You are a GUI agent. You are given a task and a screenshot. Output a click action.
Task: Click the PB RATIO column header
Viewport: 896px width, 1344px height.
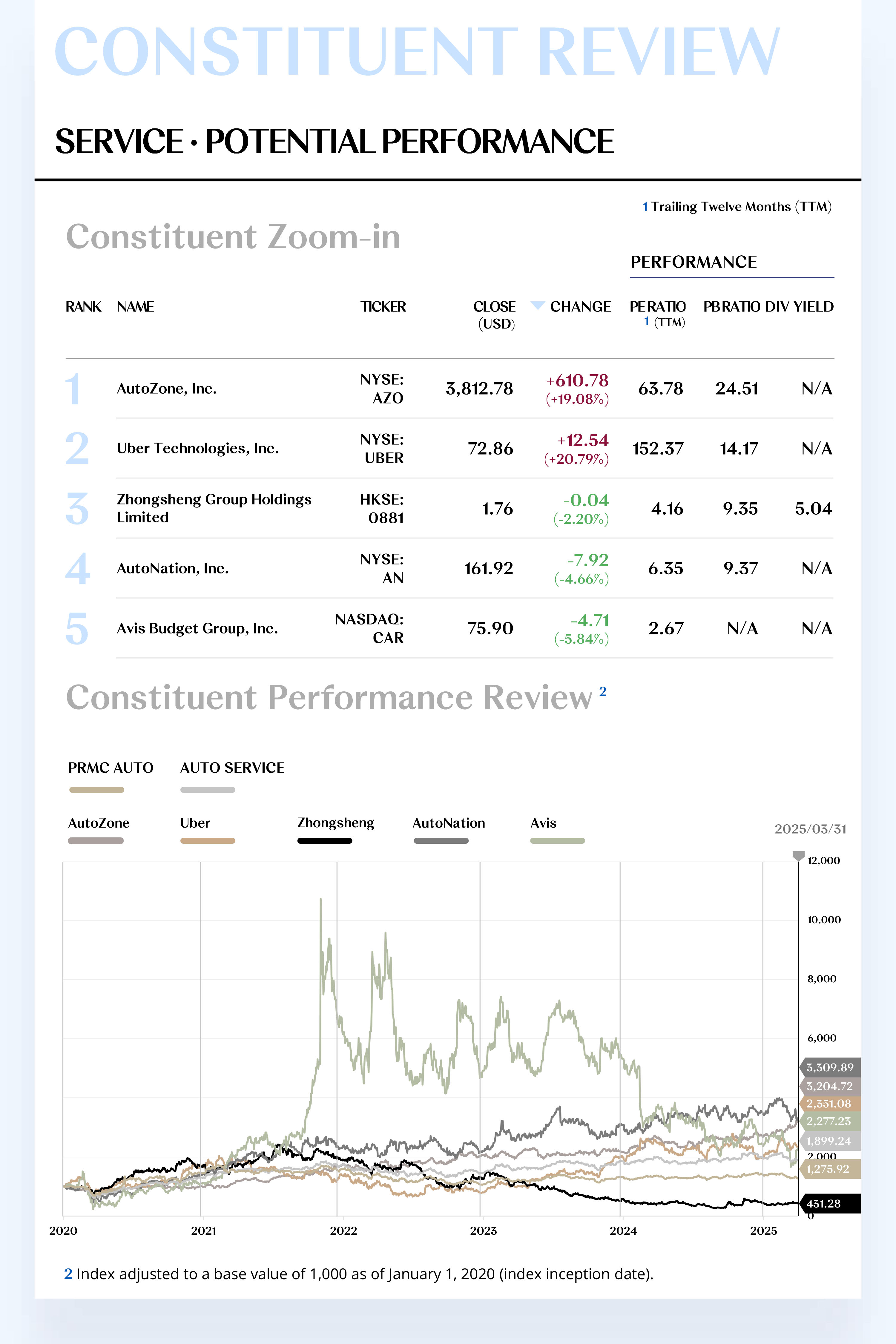pyautogui.click(x=731, y=307)
